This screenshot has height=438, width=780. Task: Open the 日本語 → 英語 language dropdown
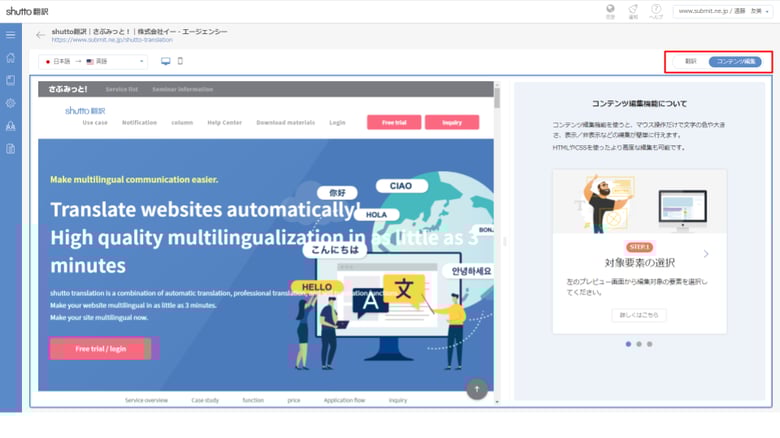93,61
